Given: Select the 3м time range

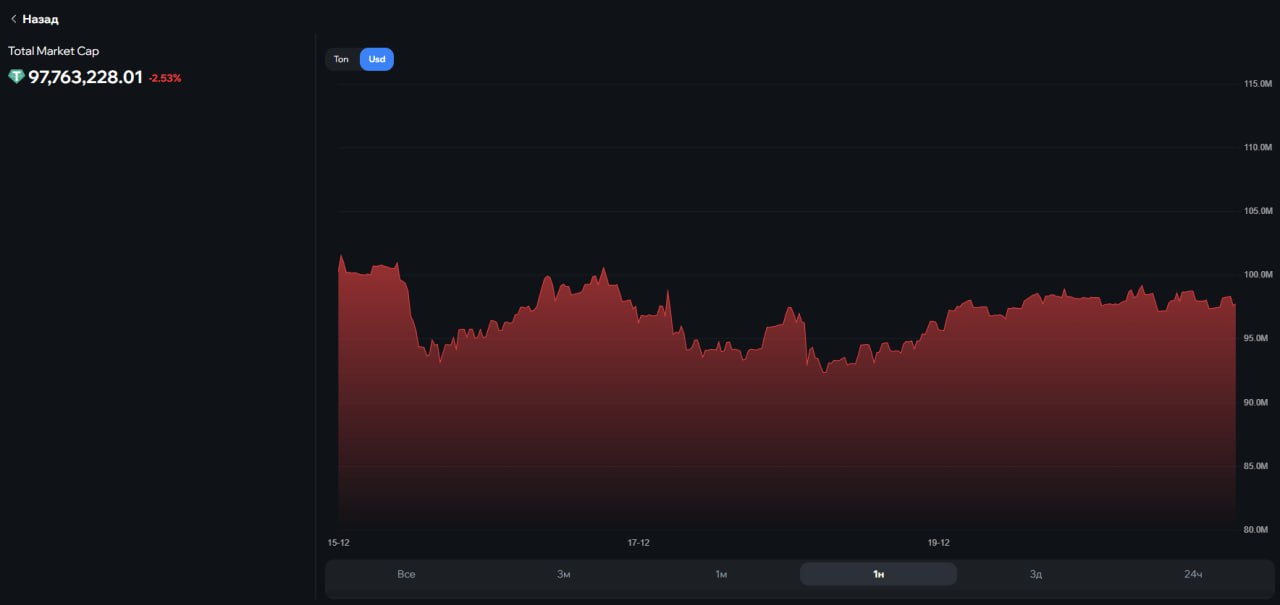Looking at the screenshot, I should tap(563, 574).
